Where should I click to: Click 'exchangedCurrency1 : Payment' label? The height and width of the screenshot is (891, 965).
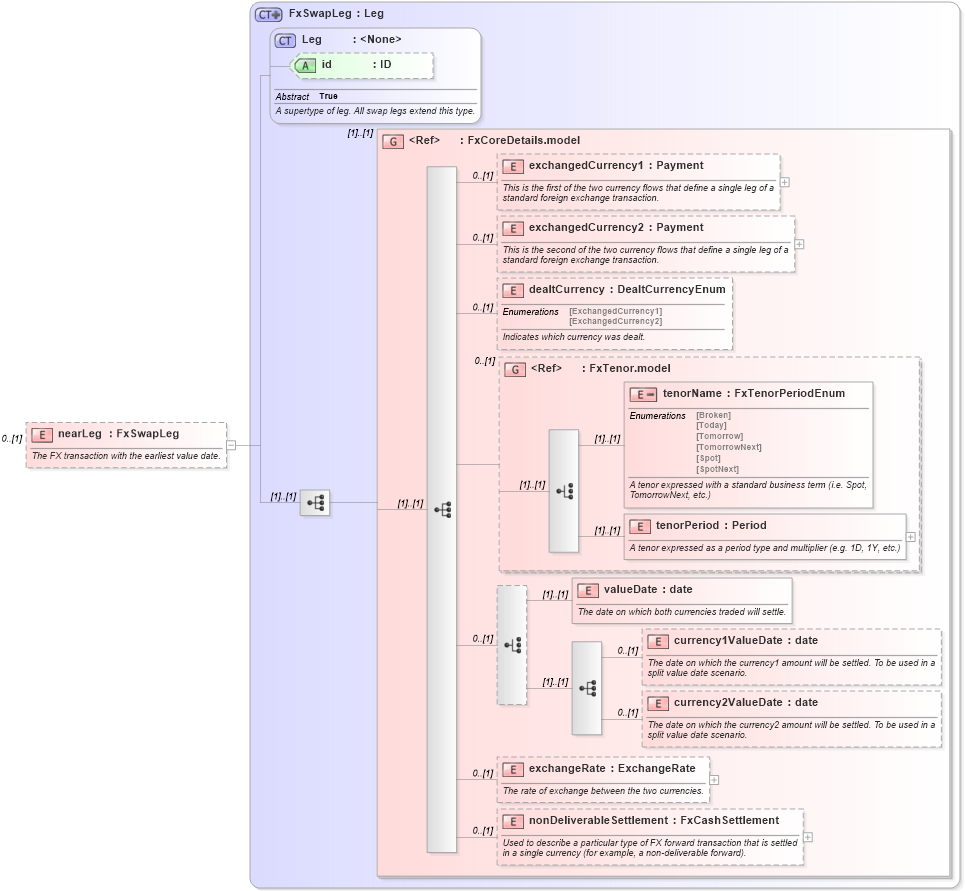[x=616, y=166]
